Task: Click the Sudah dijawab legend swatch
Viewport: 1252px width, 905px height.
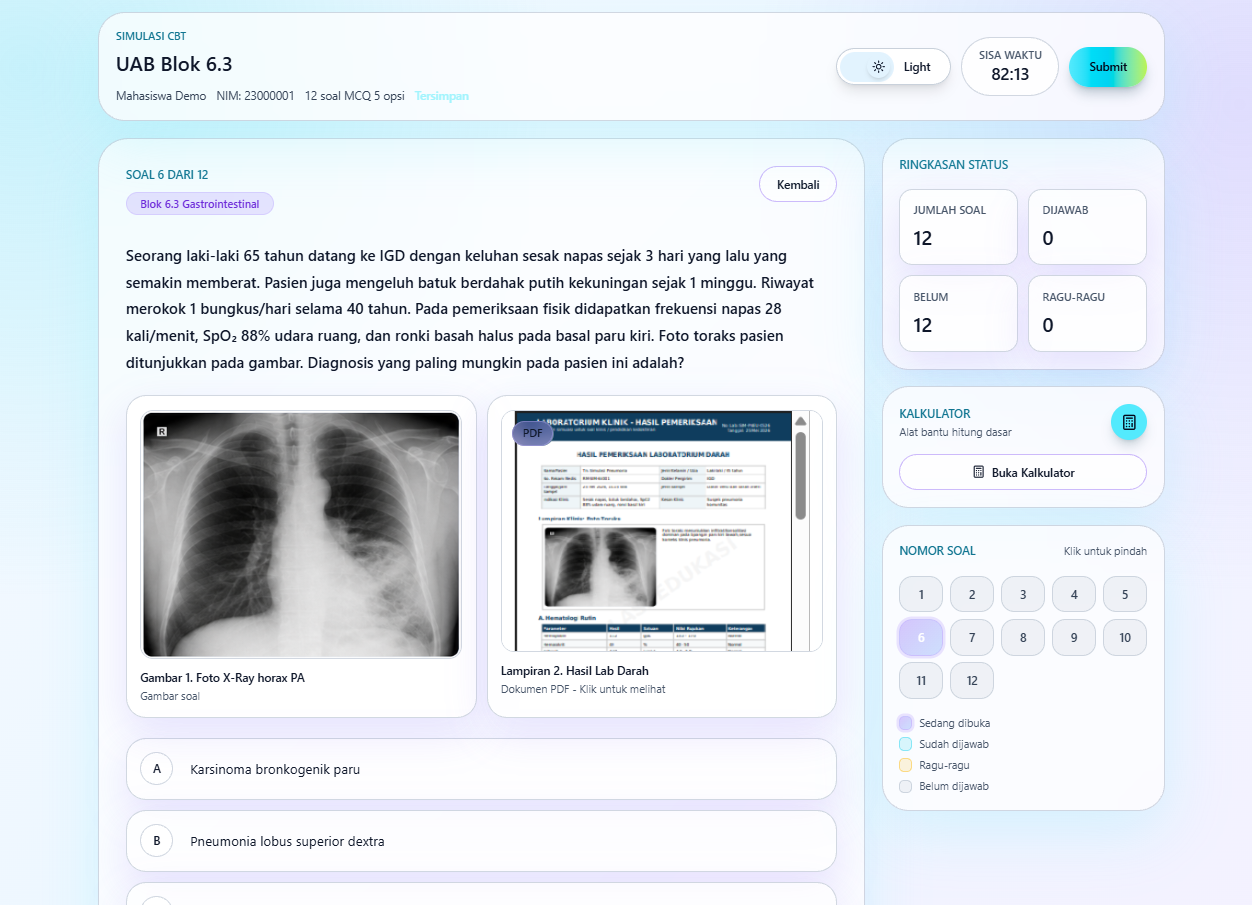Action: (x=906, y=744)
